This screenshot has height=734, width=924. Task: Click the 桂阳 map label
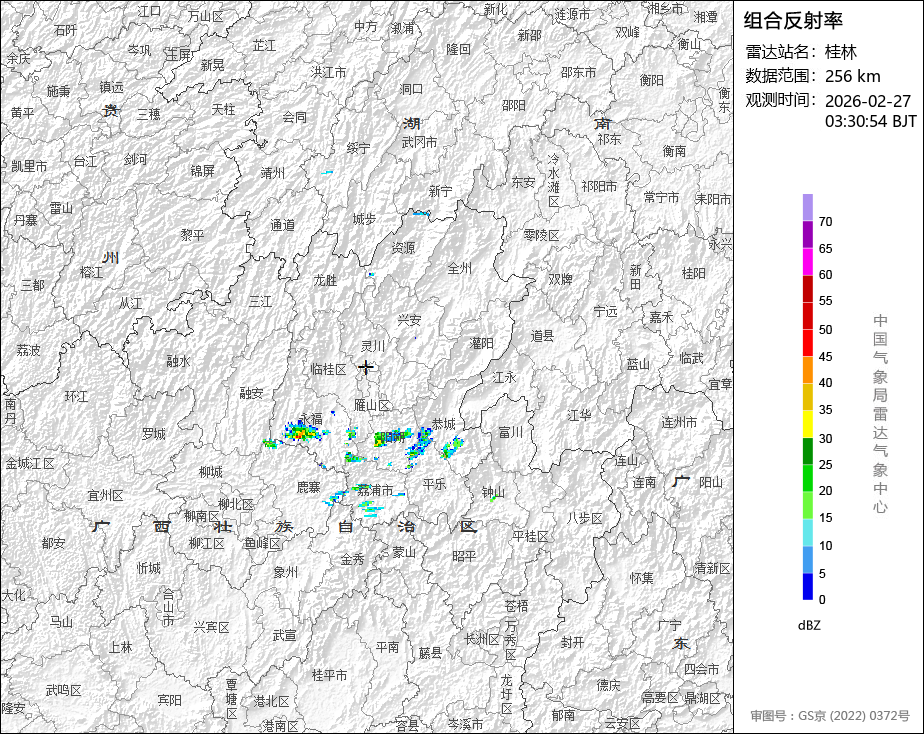[694, 273]
